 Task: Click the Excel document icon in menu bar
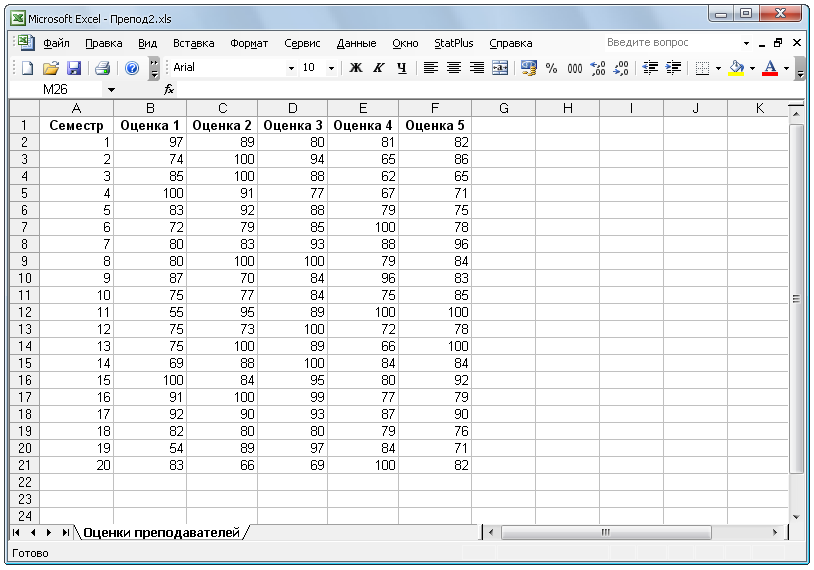coord(26,43)
